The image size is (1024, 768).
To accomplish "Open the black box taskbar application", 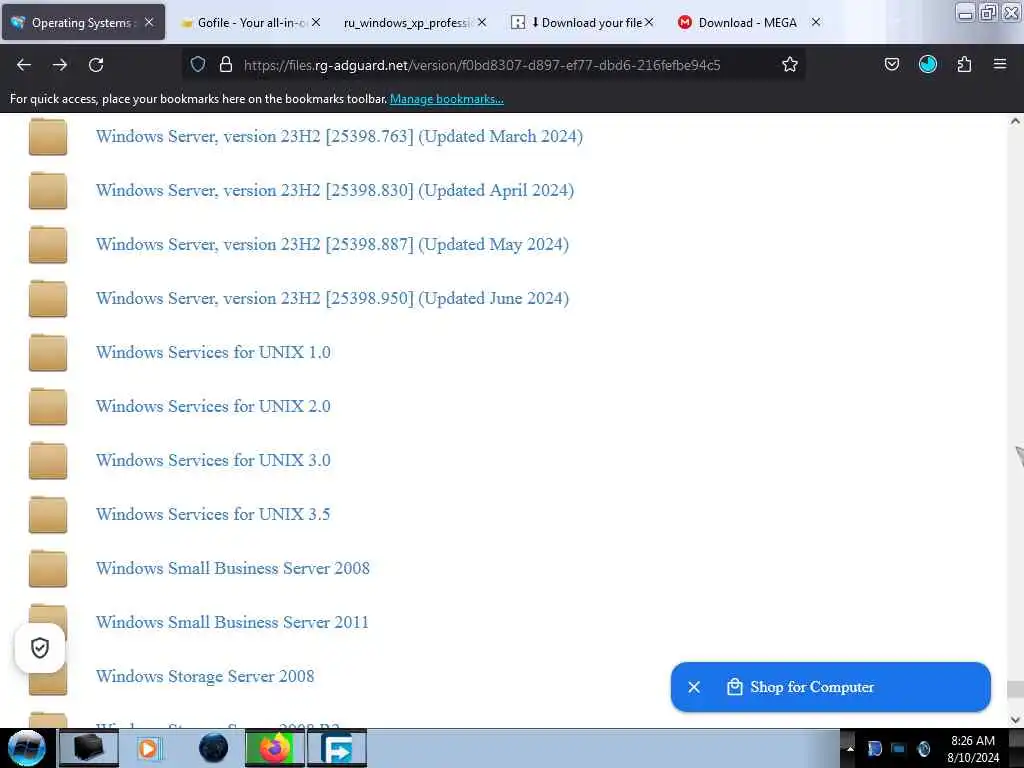I will coord(89,748).
